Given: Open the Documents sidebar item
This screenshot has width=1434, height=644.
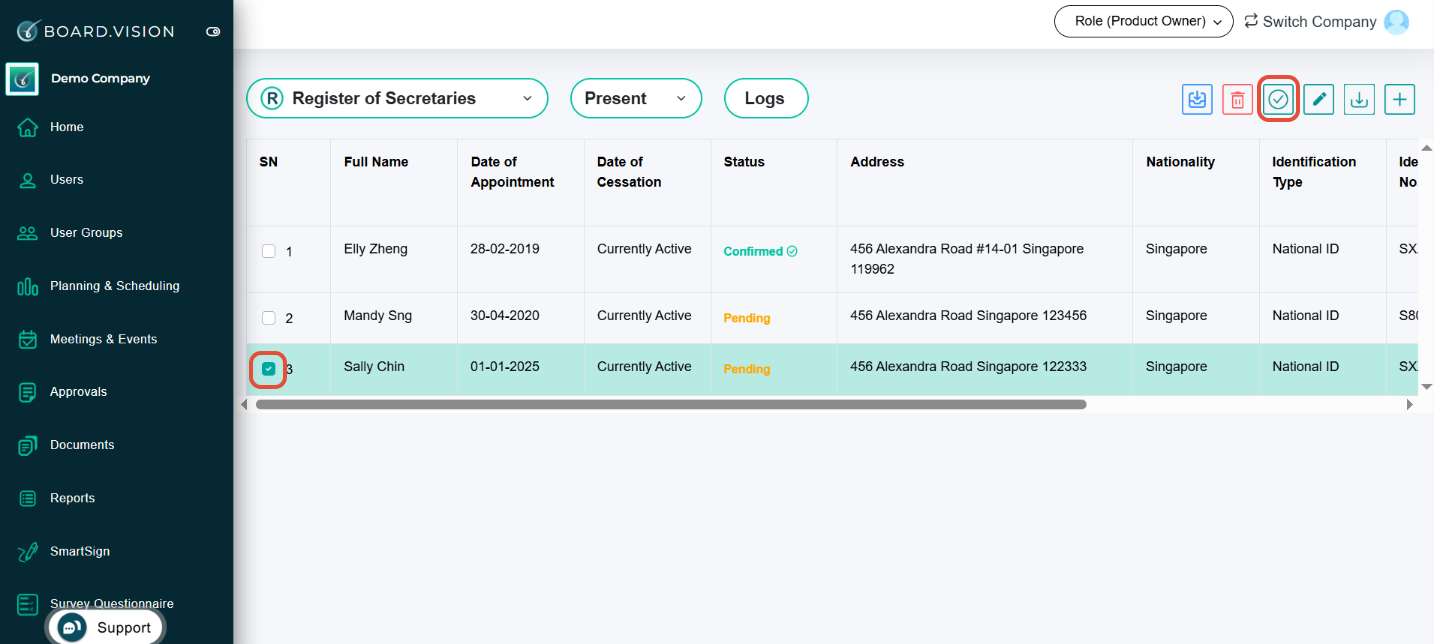Looking at the screenshot, I should tap(82, 445).
